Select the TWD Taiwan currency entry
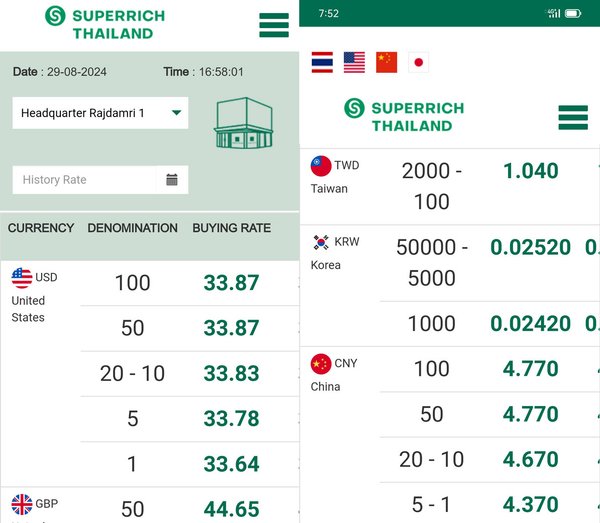 [x=335, y=176]
